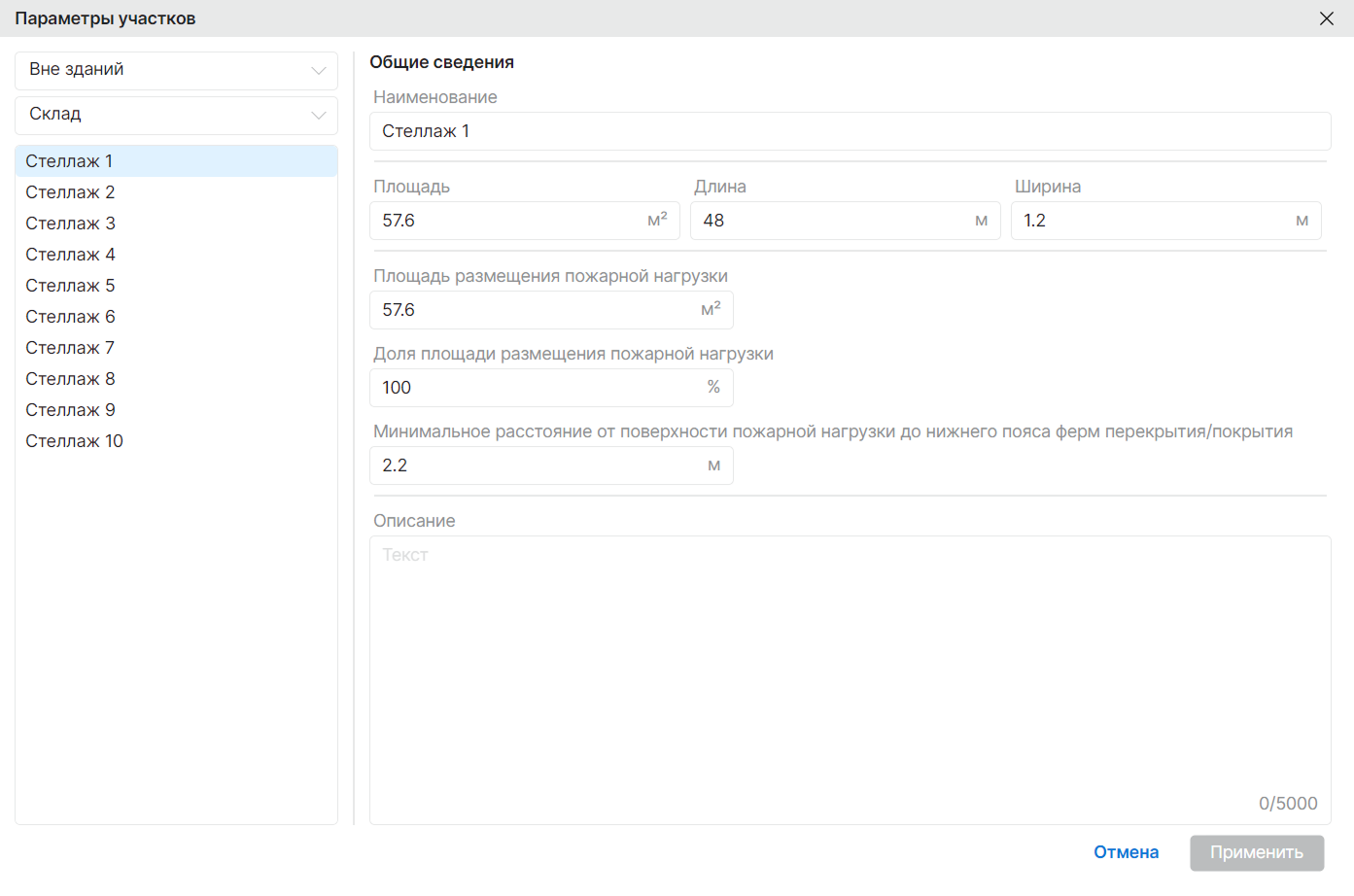Select Стеллаж 1 in the list
Image resolution: width=1354 pixels, height=896 pixels.
click(176, 161)
